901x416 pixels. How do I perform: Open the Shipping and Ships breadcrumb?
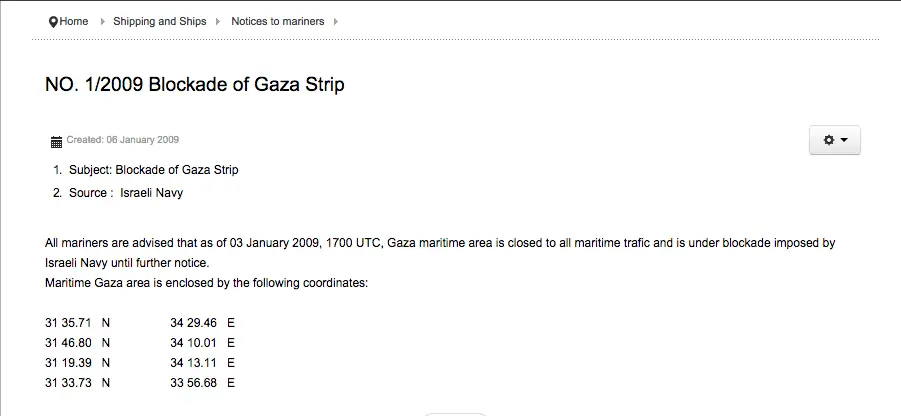(159, 21)
